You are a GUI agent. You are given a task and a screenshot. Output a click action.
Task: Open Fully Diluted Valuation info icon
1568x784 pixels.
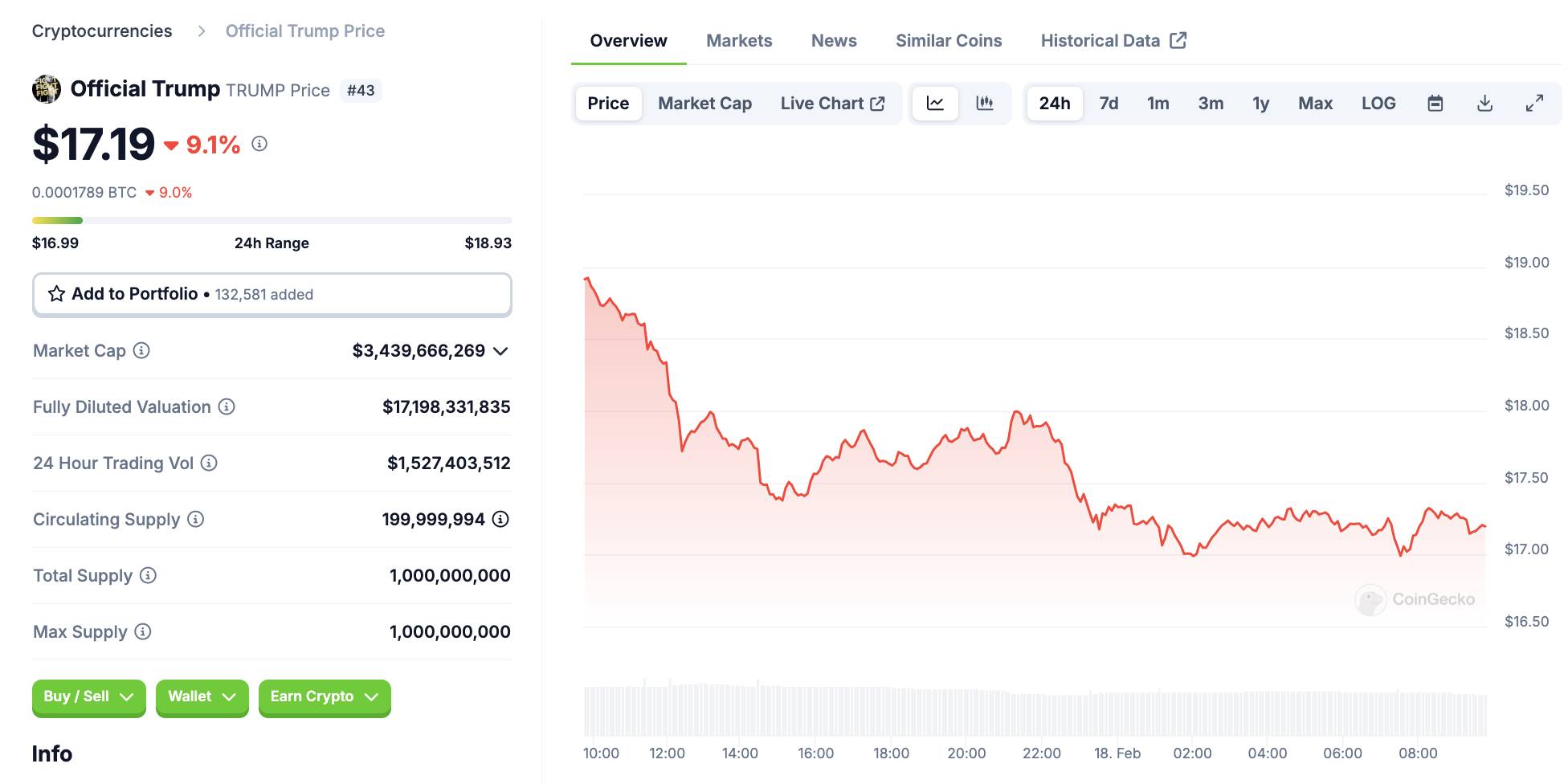click(x=227, y=406)
